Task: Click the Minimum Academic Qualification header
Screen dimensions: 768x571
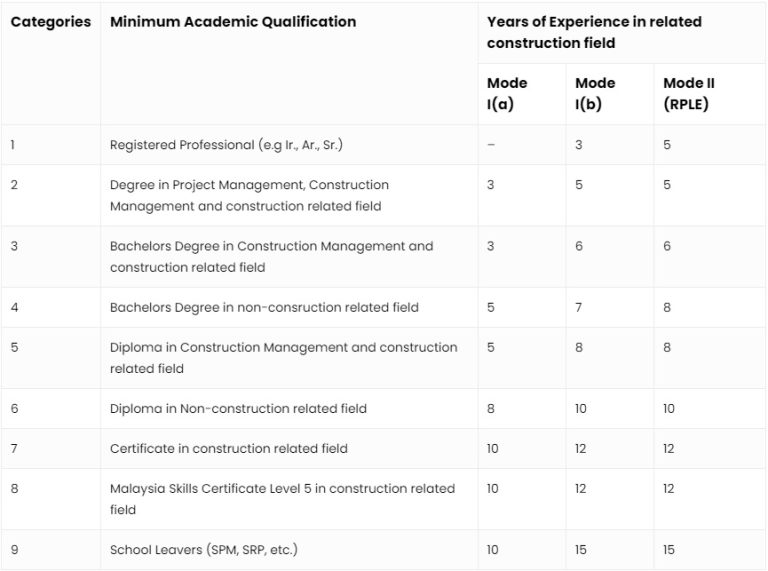Action: [233, 22]
